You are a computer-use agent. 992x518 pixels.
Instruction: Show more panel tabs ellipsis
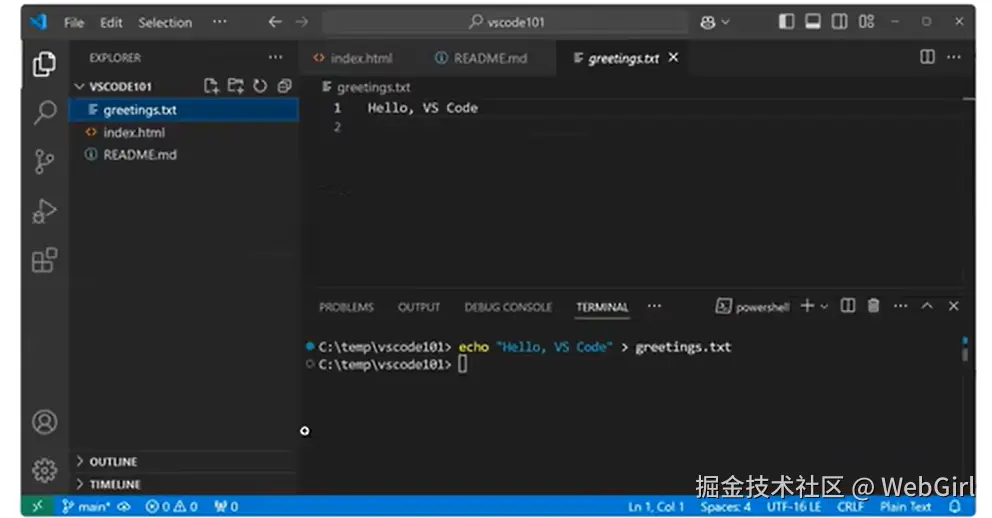pos(654,306)
